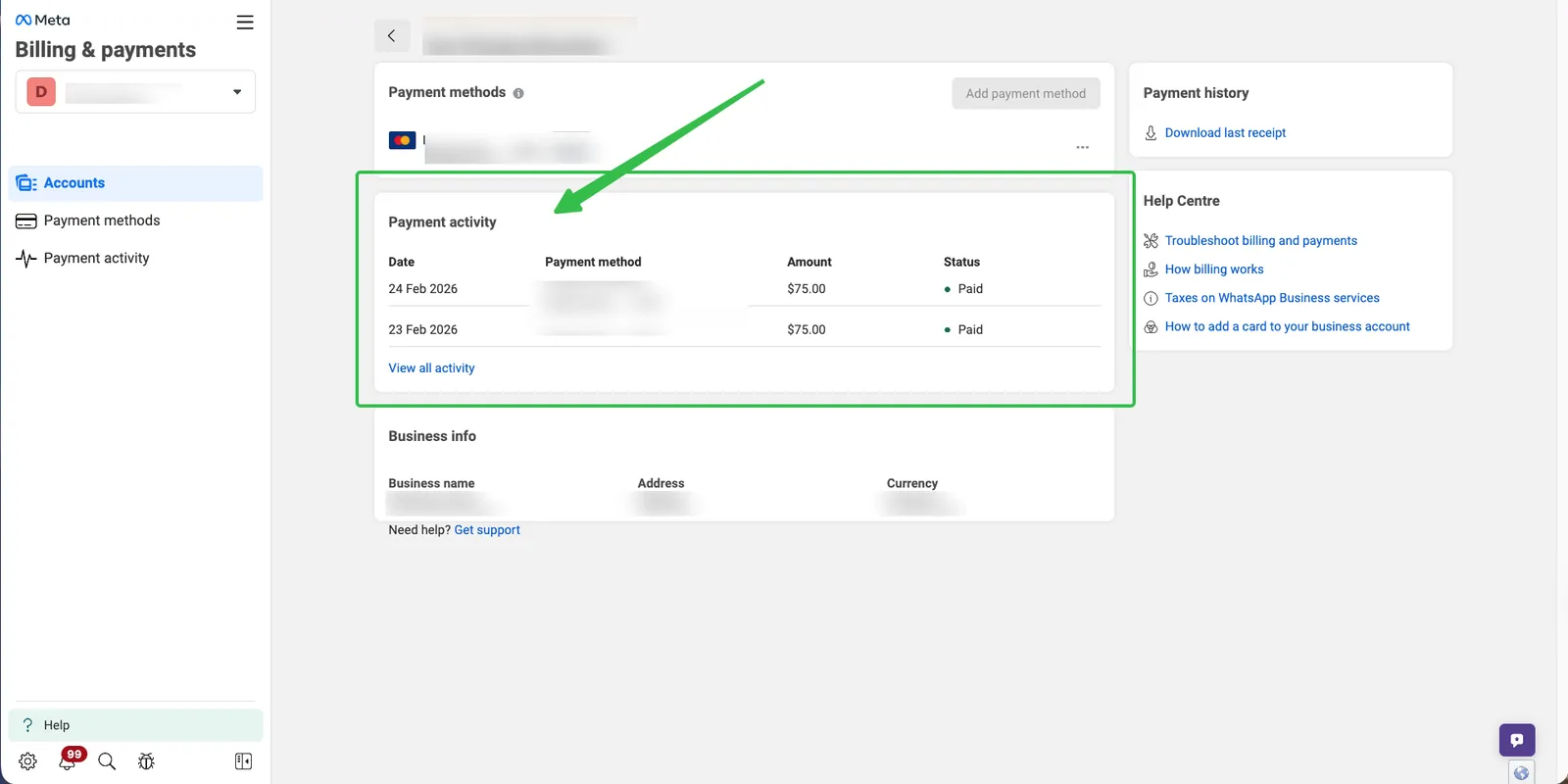Expand the business account dropdown
Image resolution: width=1568 pixels, height=784 pixels.
pyautogui.click(x=236, y=92)
